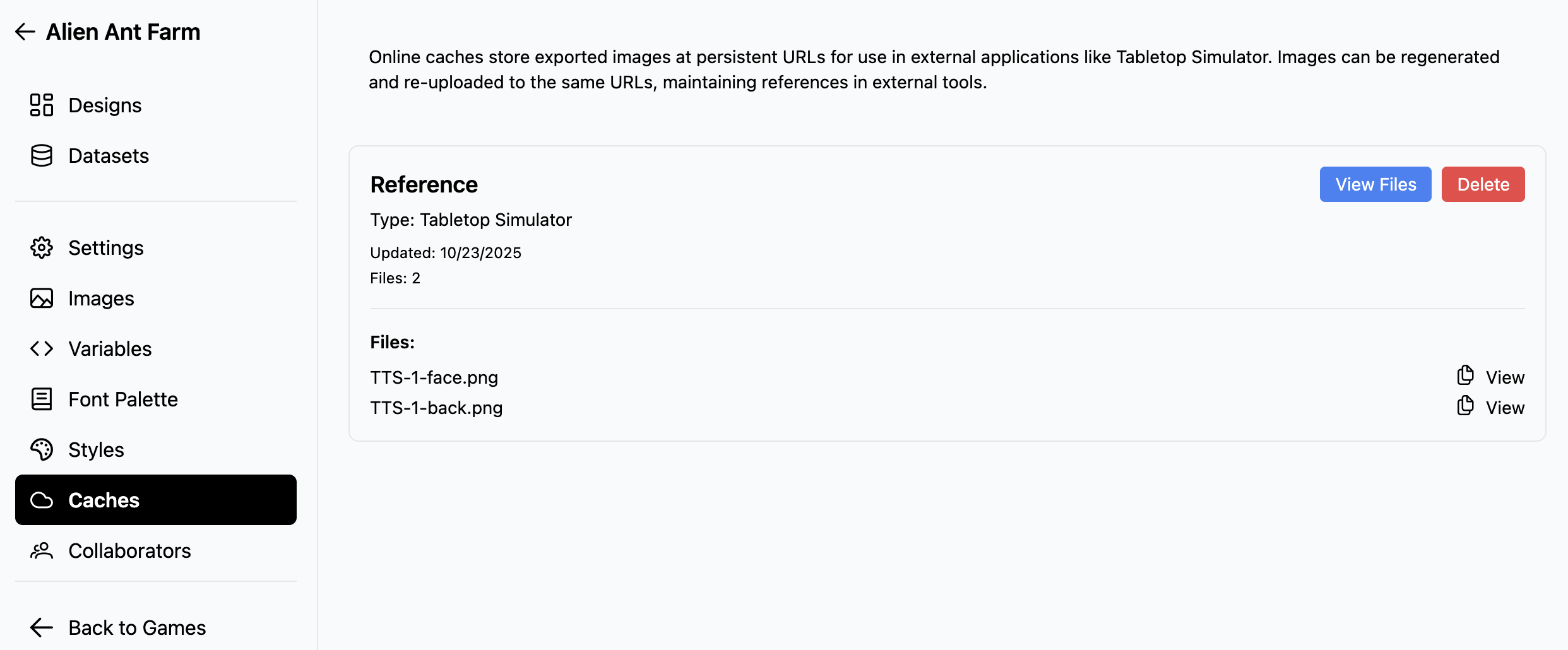
Task: Click the Settings gear icon
Action: point(42,248)
